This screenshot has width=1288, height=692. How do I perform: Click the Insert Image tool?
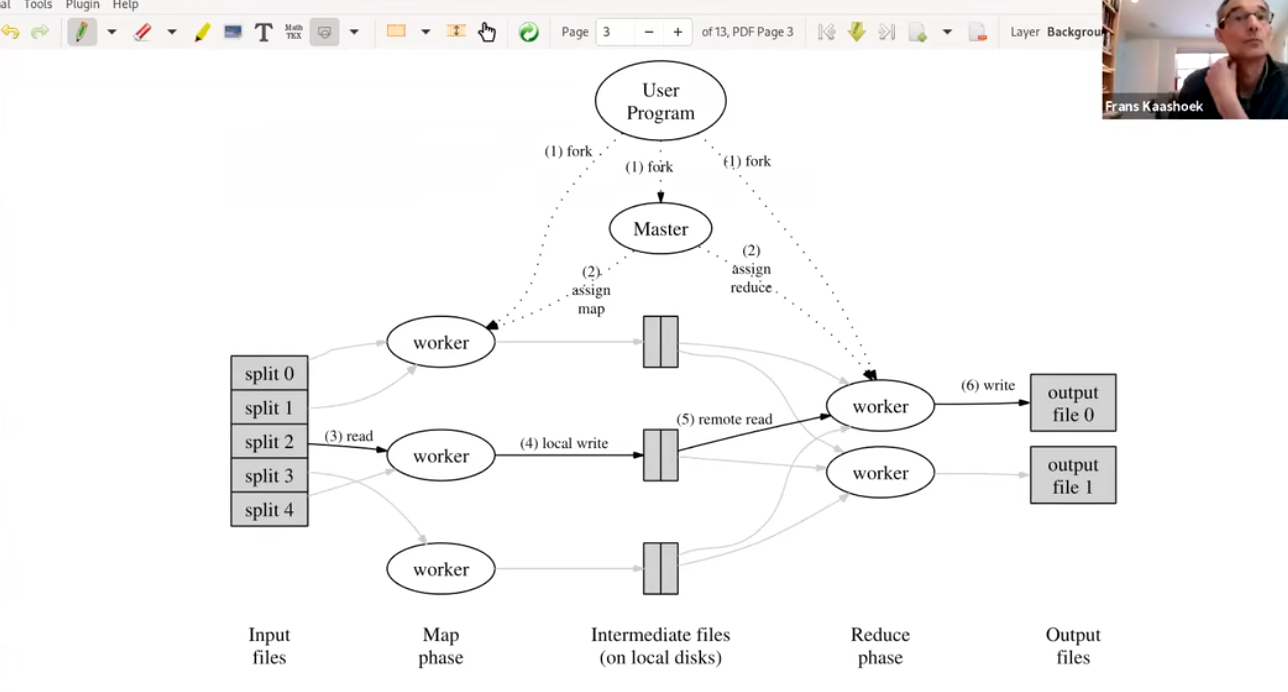pyautogui.click(x=233, y=32)
